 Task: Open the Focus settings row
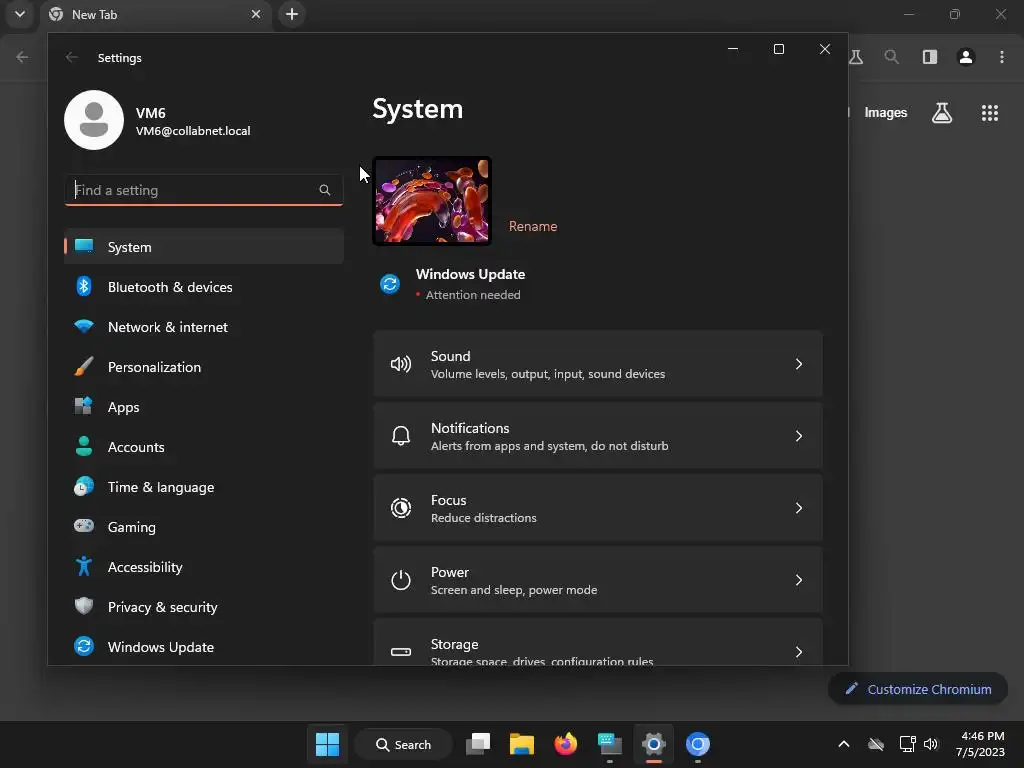tap(598, 507)
